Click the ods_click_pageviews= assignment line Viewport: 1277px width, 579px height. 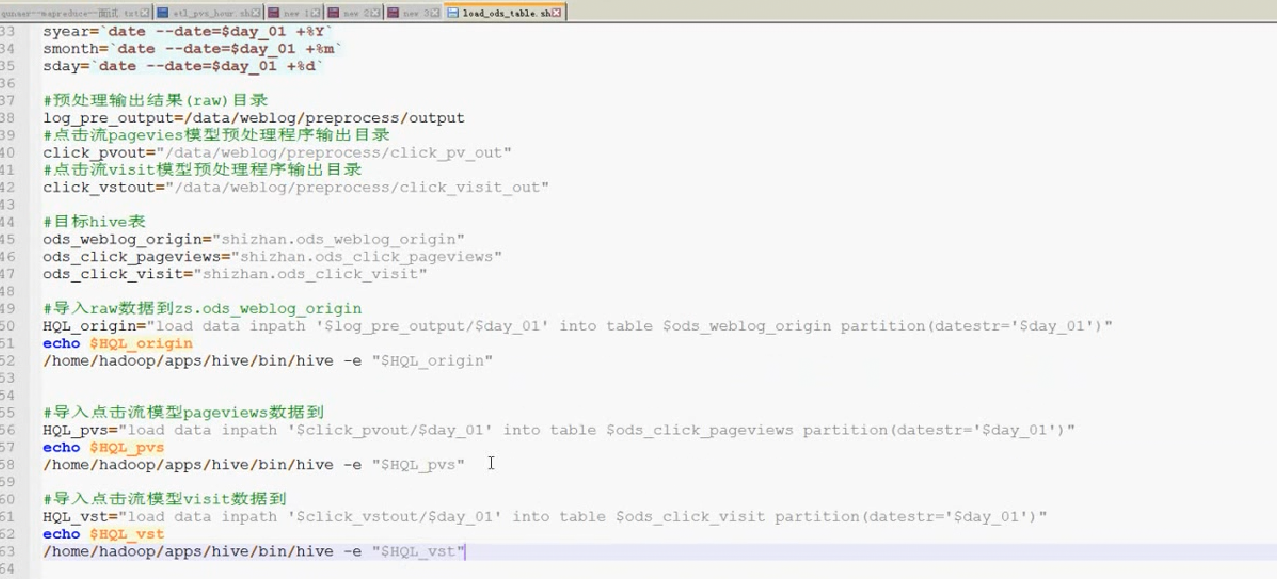click(272, 256)
